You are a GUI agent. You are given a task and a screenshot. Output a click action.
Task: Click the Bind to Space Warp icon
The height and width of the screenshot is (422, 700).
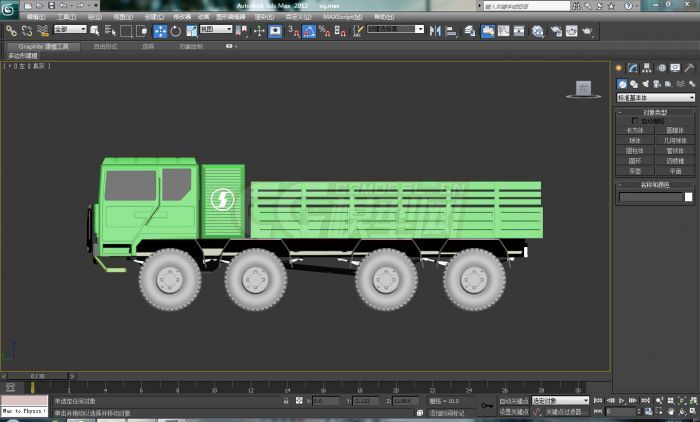pyautogui.click(x=42, y=31)
